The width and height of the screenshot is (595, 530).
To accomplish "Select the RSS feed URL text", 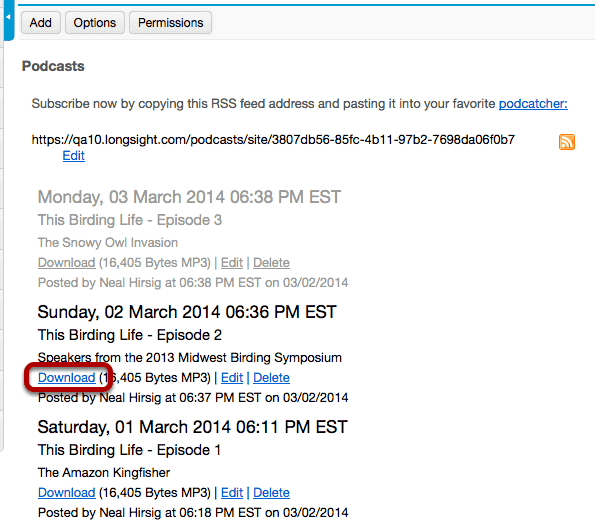I will pyautogui.click(x=273, y=140).
